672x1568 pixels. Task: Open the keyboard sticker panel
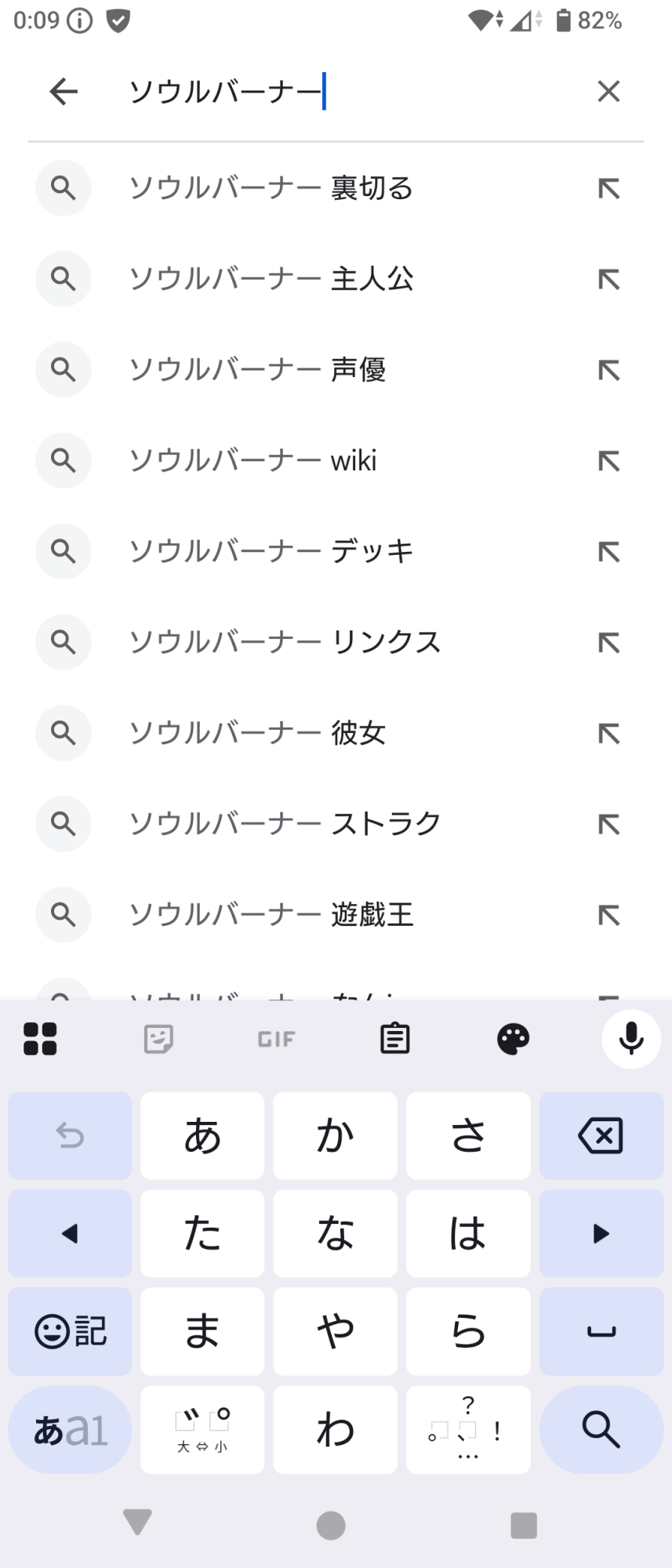158,1039
